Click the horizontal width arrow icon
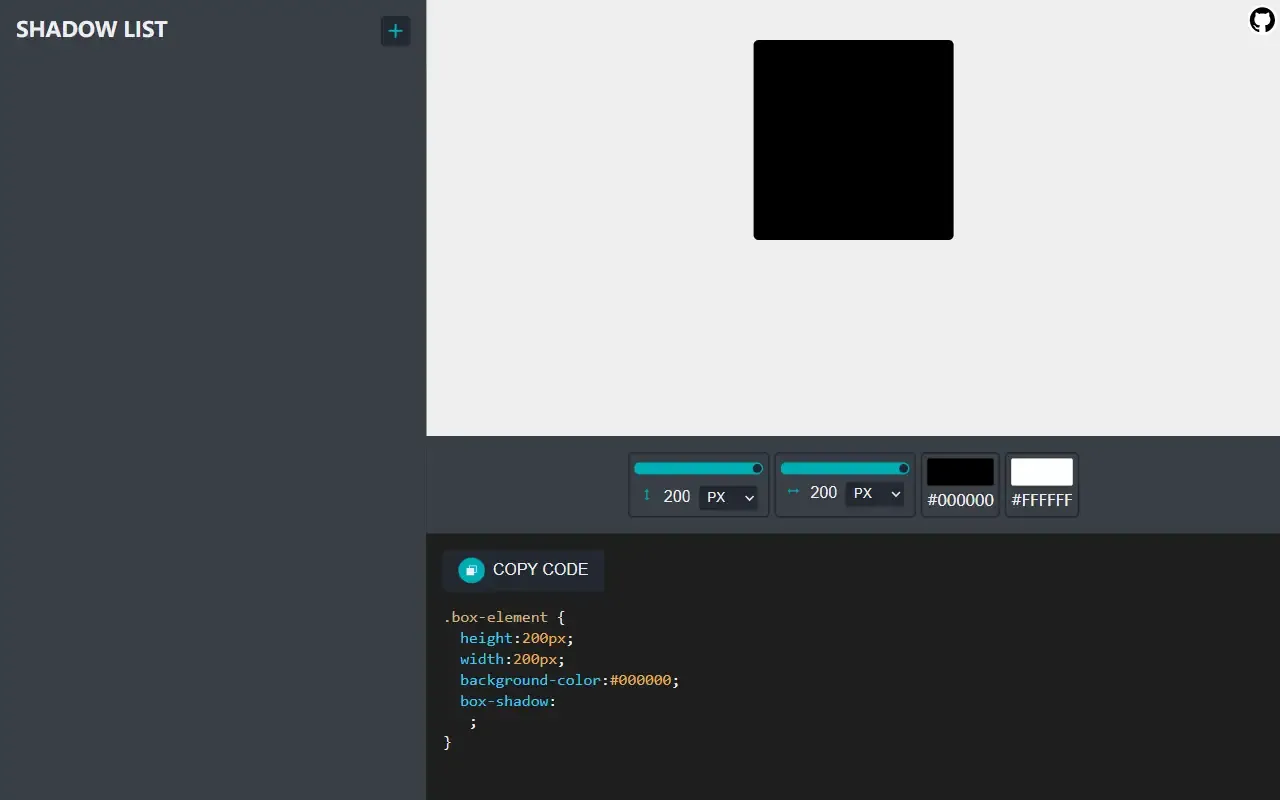The width and height of the screenshot is (1280, 800). tap(793, 492)
